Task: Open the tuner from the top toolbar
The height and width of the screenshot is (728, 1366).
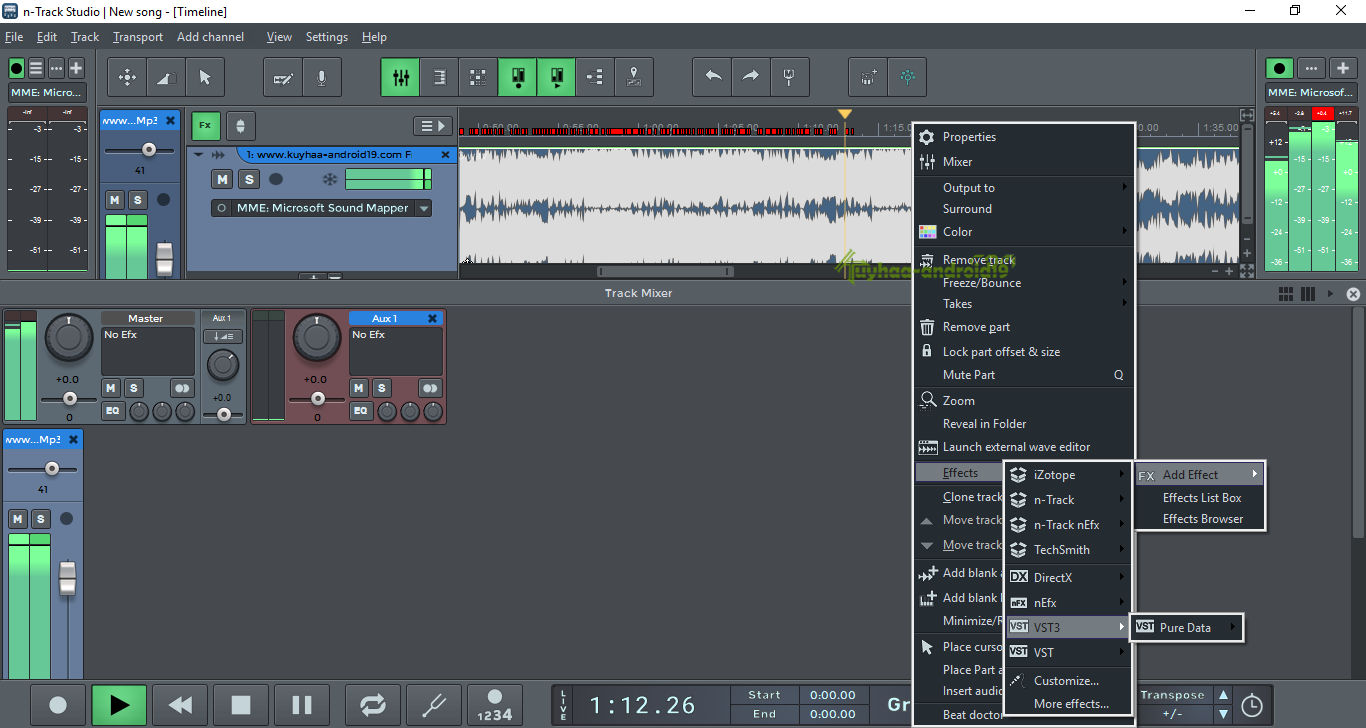Action: point(790,77)
